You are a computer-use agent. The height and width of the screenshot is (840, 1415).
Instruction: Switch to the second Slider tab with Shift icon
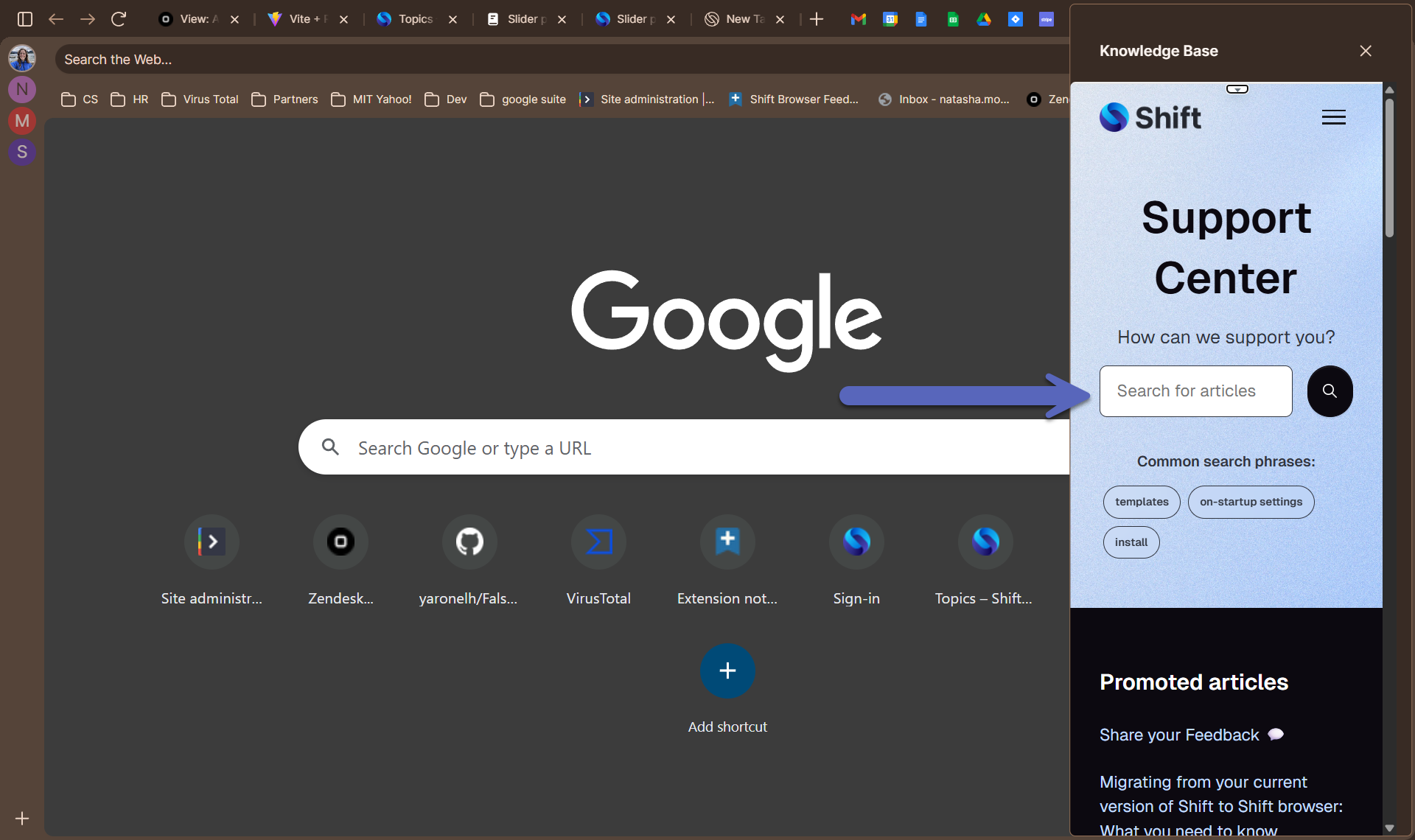coord(626,19)
